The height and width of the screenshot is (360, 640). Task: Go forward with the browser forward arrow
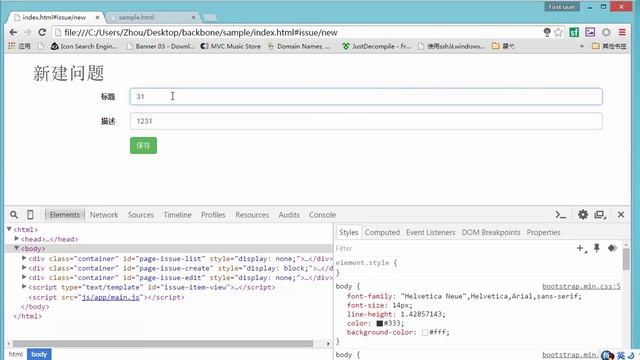[27, 32]
